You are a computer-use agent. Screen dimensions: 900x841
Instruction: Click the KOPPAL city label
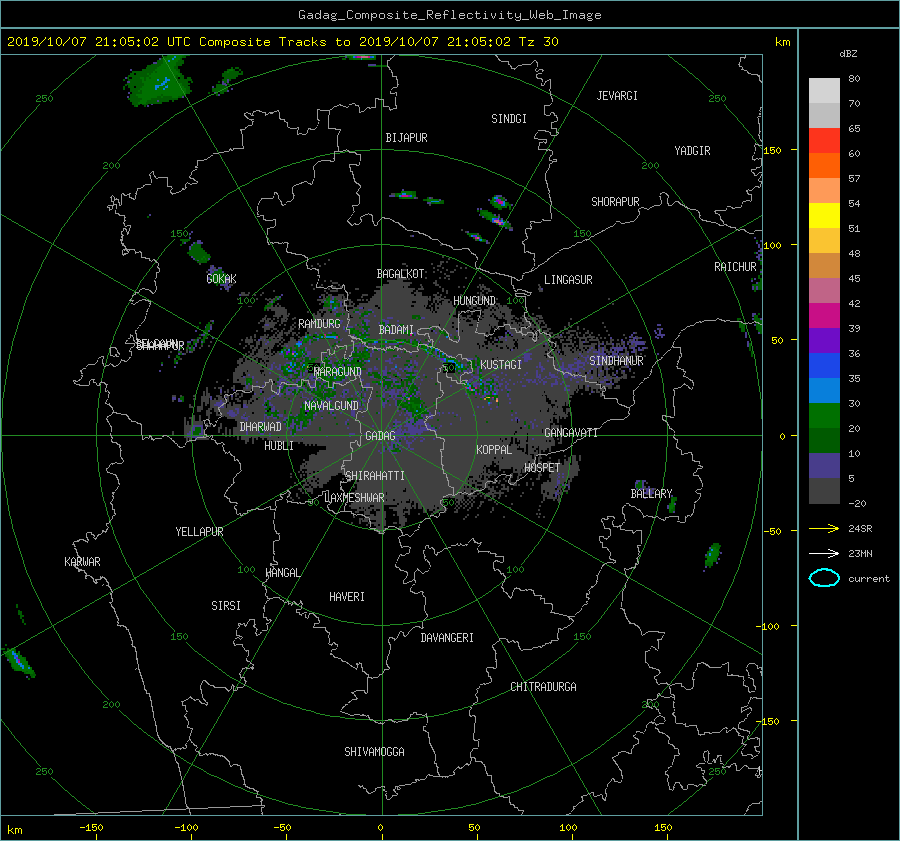point(494,449)
